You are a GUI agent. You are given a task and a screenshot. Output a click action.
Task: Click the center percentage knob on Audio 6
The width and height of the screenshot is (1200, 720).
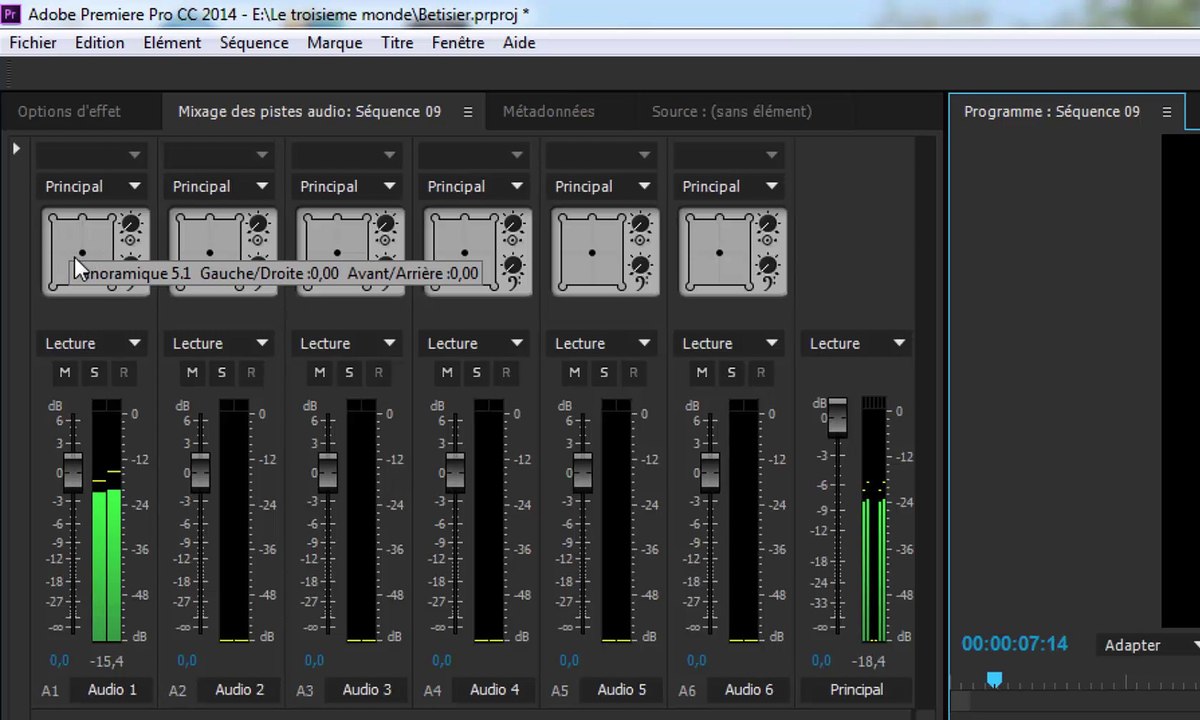click(768, 225)
